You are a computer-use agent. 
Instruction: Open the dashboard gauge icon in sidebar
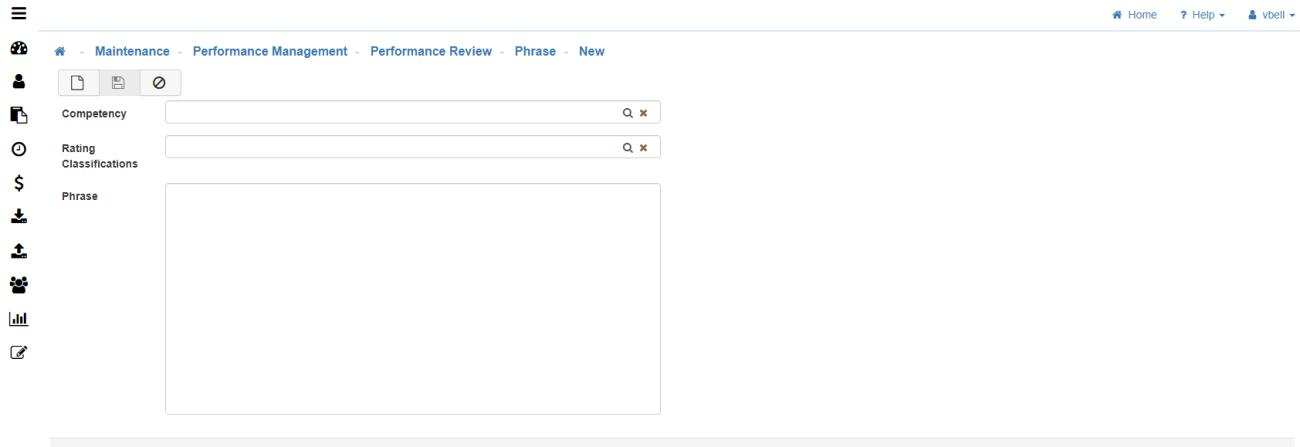[x=18, y=49]
